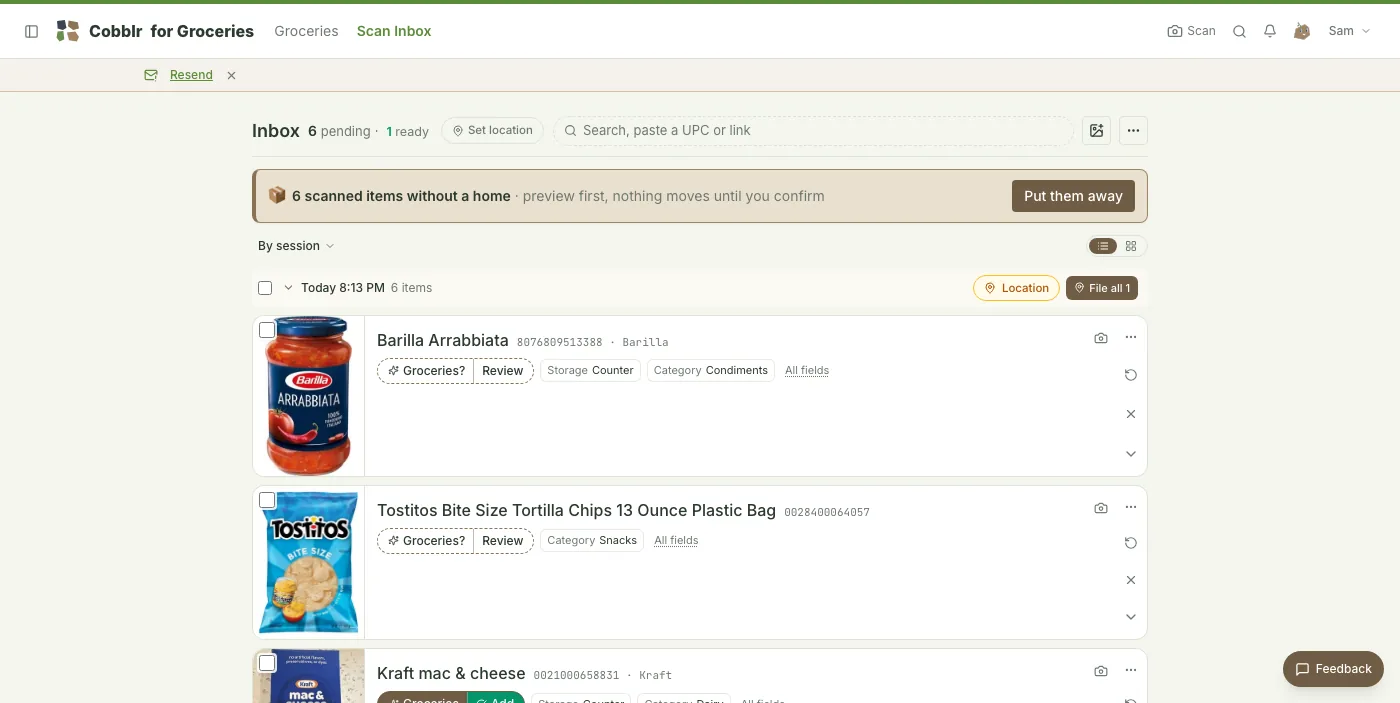Switch to grid view
This screenshot has width=1400, height=703.
[1131, 246]
